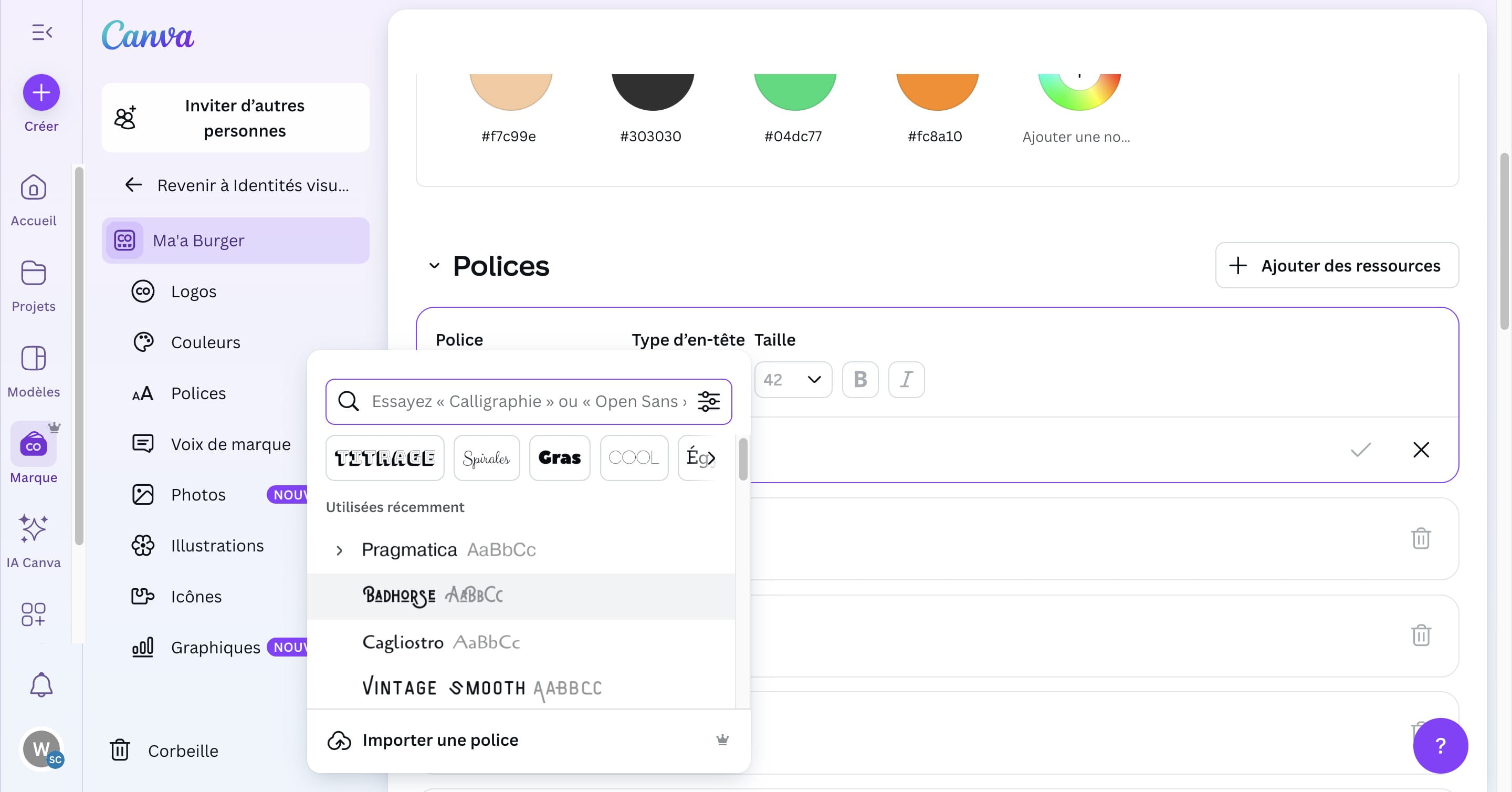Cancel font editing with the X icon
This screenshot has width=1512, height=792.
tap(1421, 450)
